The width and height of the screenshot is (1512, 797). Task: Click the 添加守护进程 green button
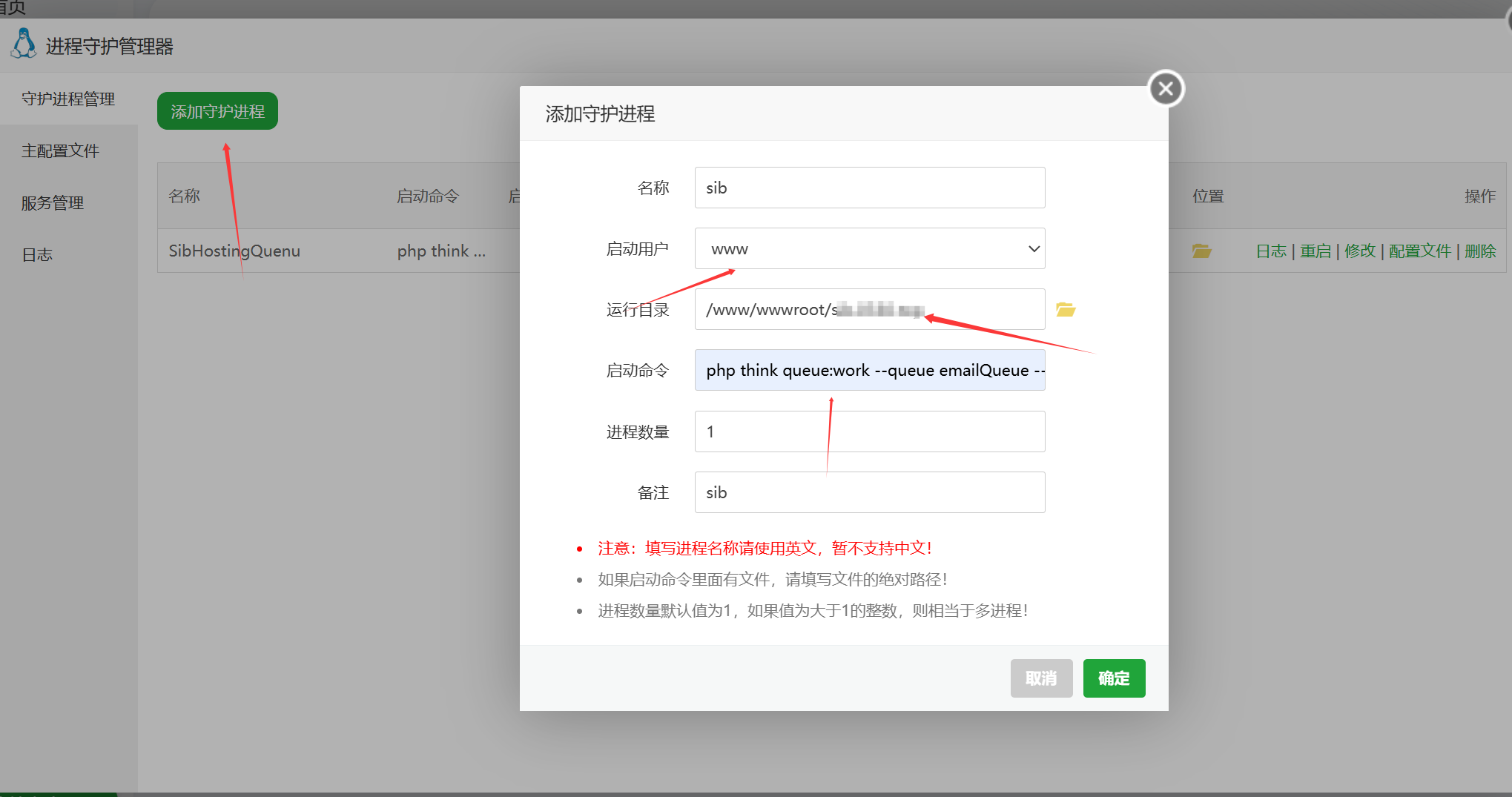pyautogui.click(x=217, y=111)
